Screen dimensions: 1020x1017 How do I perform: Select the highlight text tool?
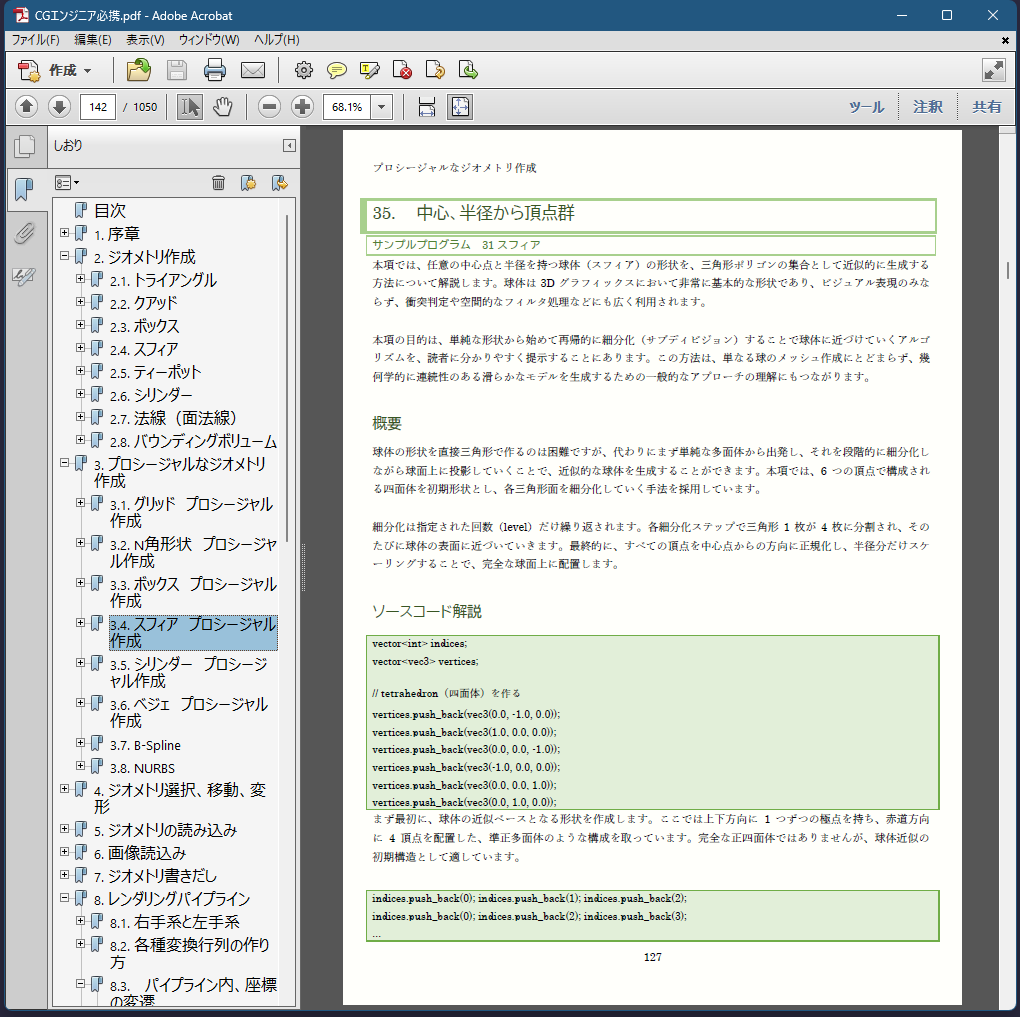(x=370, y=70)
